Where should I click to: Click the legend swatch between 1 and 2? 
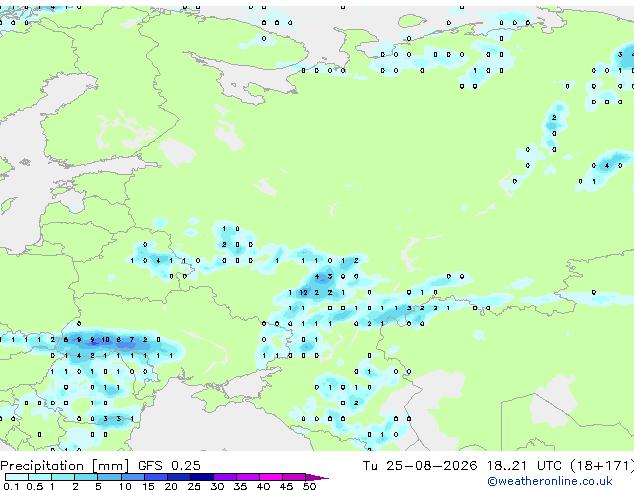point(63,477)
